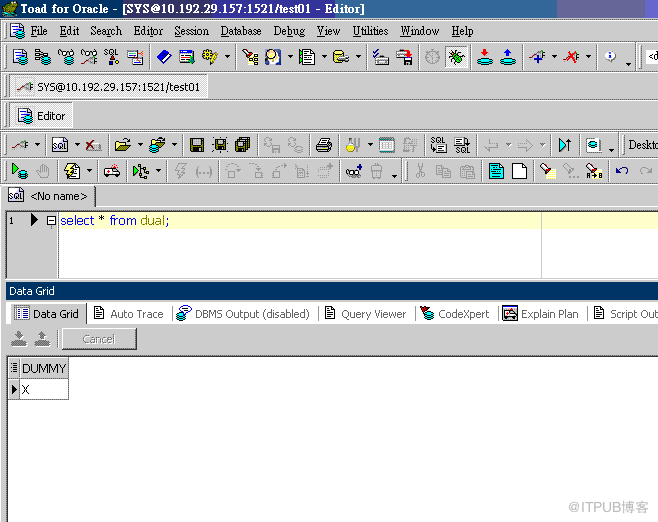The image size is (658, 522).
Task: Click the red X End Connection icon
Action: point(571,57)
